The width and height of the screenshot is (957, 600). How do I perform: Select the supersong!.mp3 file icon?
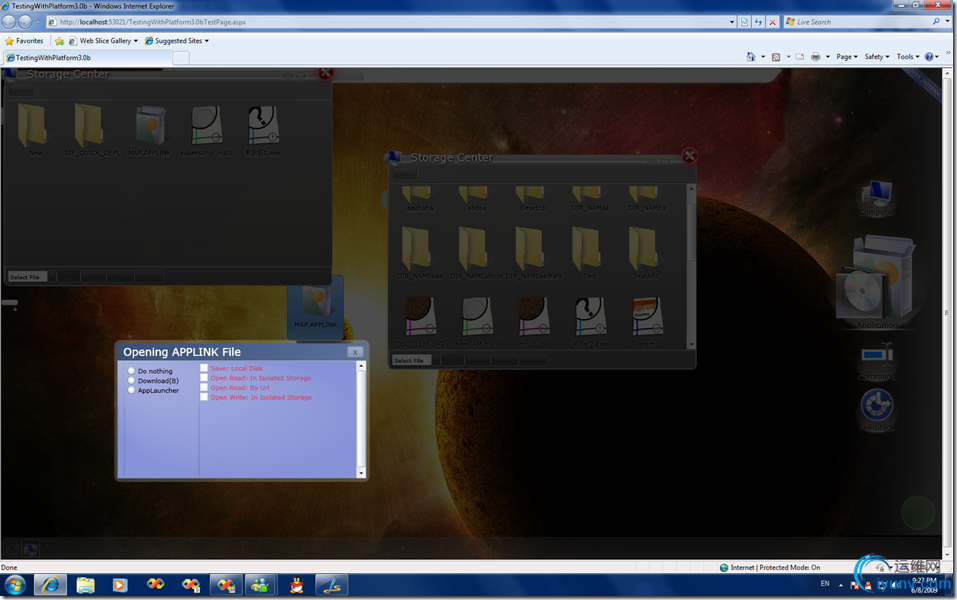pyautogui.click(x=207, y=126)
